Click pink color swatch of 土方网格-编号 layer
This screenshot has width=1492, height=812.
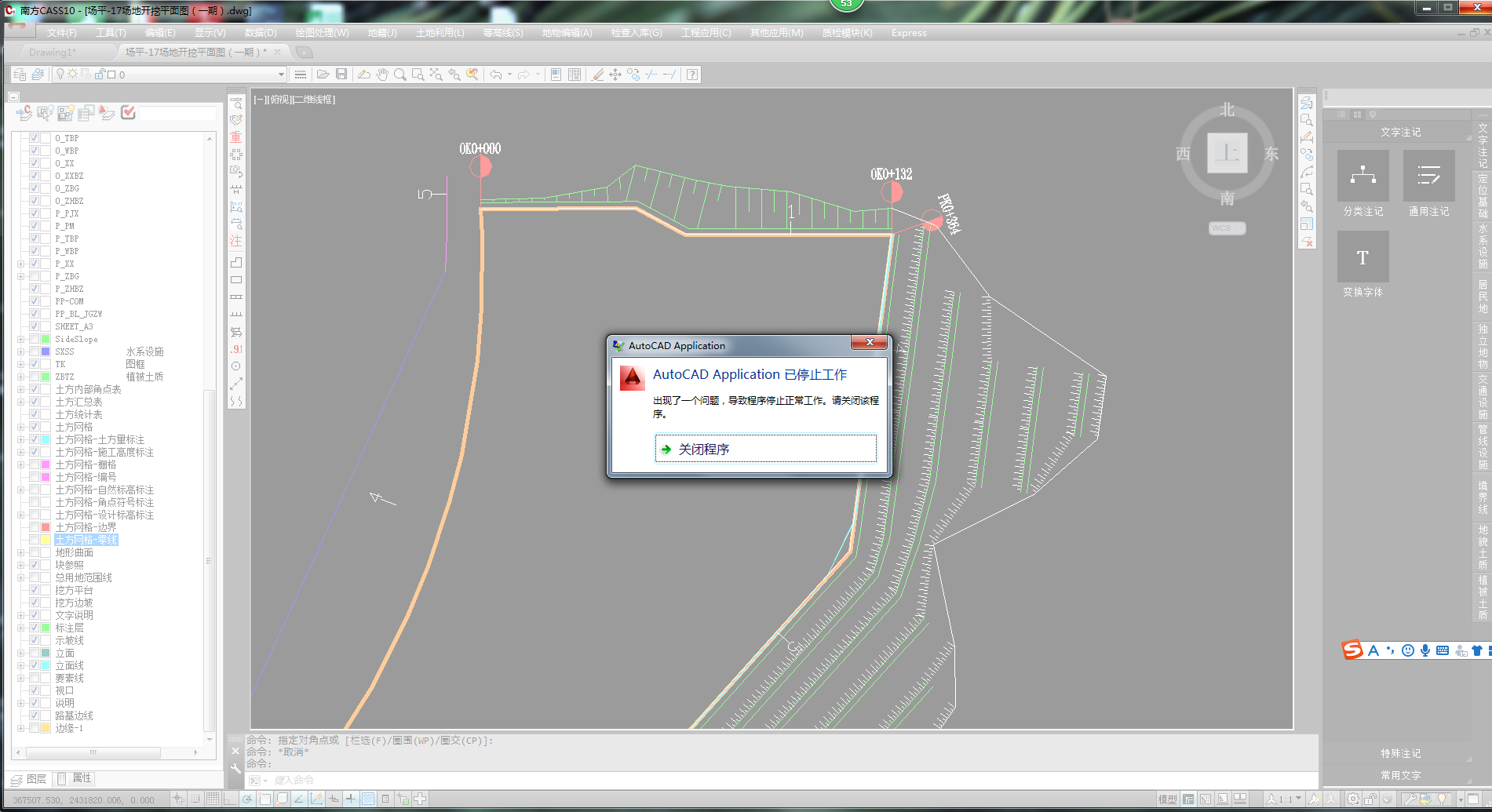46,477
